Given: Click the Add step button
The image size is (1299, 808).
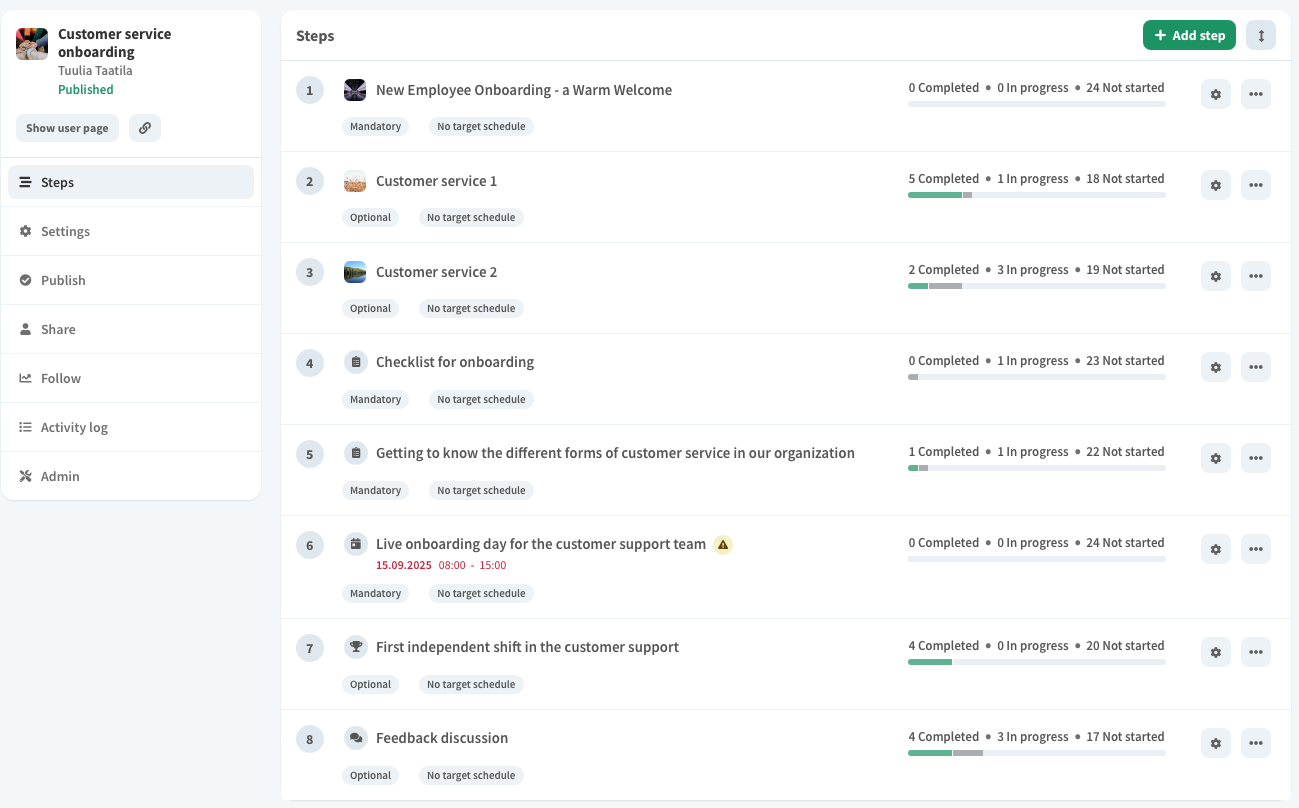Looking at the screenshot, I should point(1189,35).
